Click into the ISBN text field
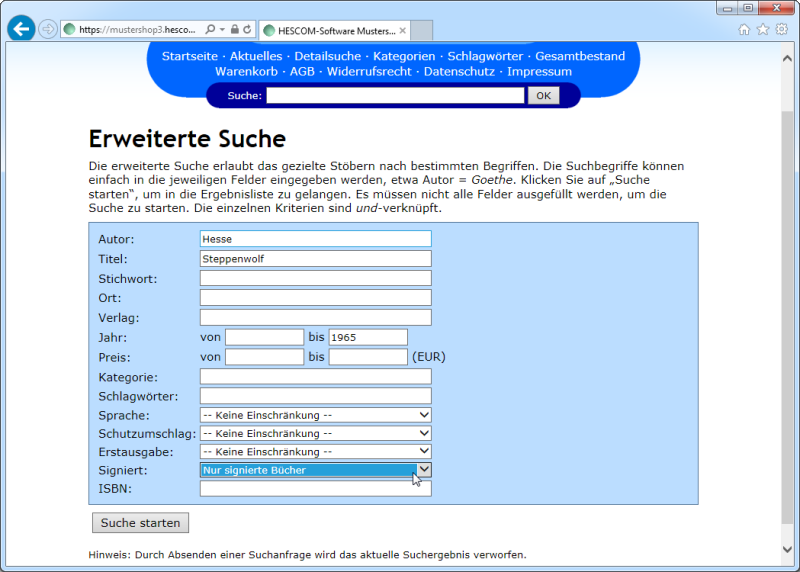 tap(315, 489)
